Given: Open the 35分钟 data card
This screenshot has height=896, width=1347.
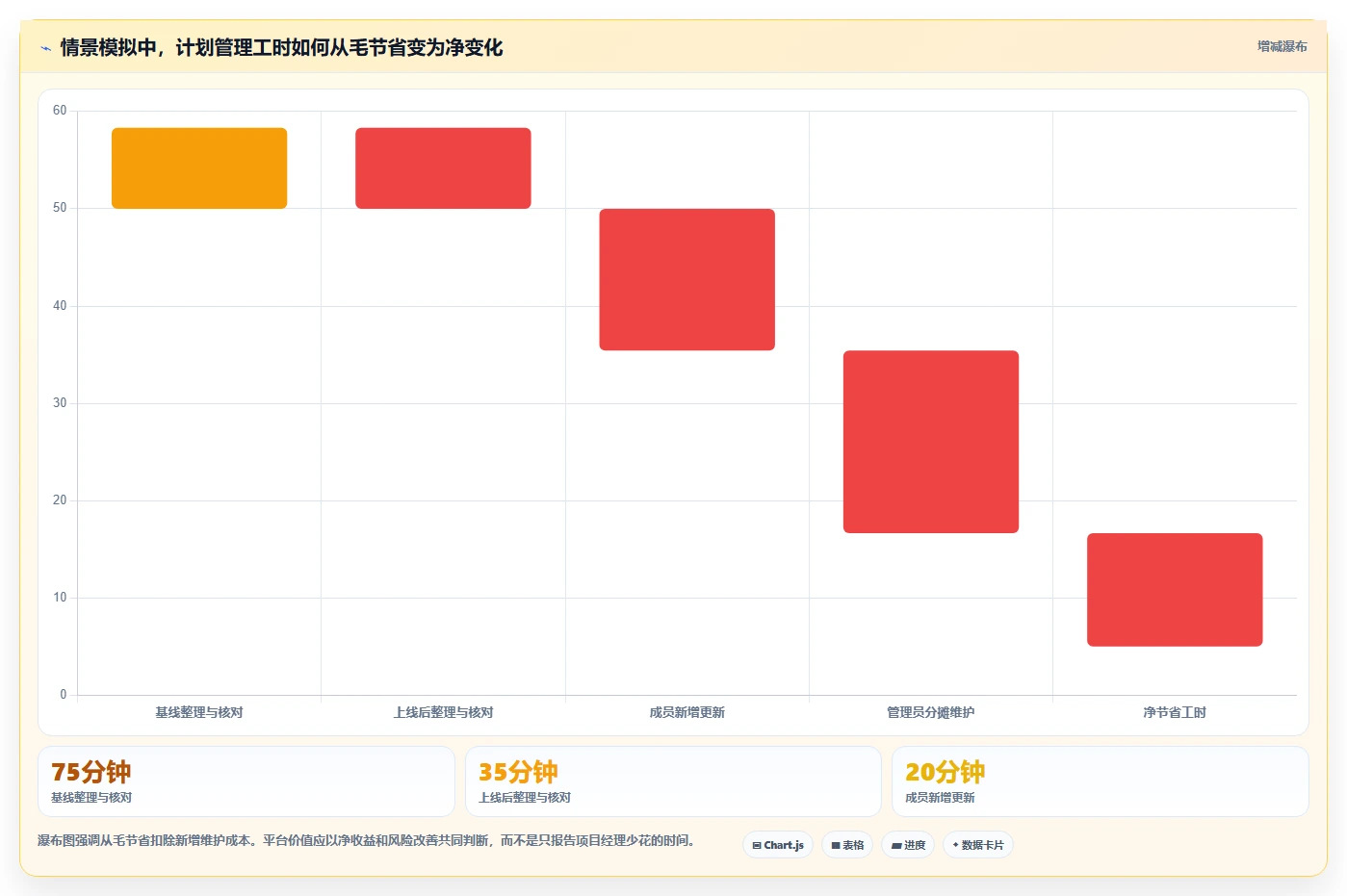Looking at the screenshot, I should [673, 781].
